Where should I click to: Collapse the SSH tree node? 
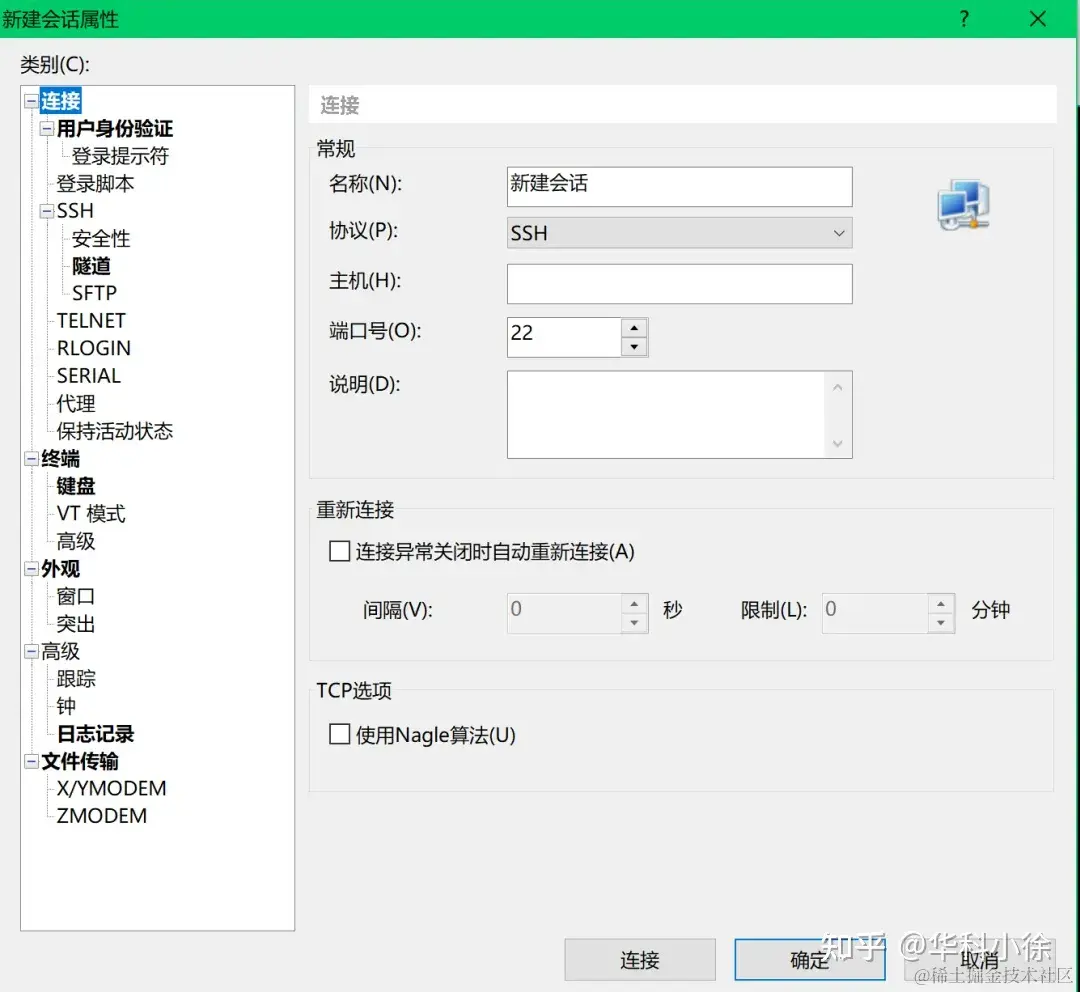(46, 211)
